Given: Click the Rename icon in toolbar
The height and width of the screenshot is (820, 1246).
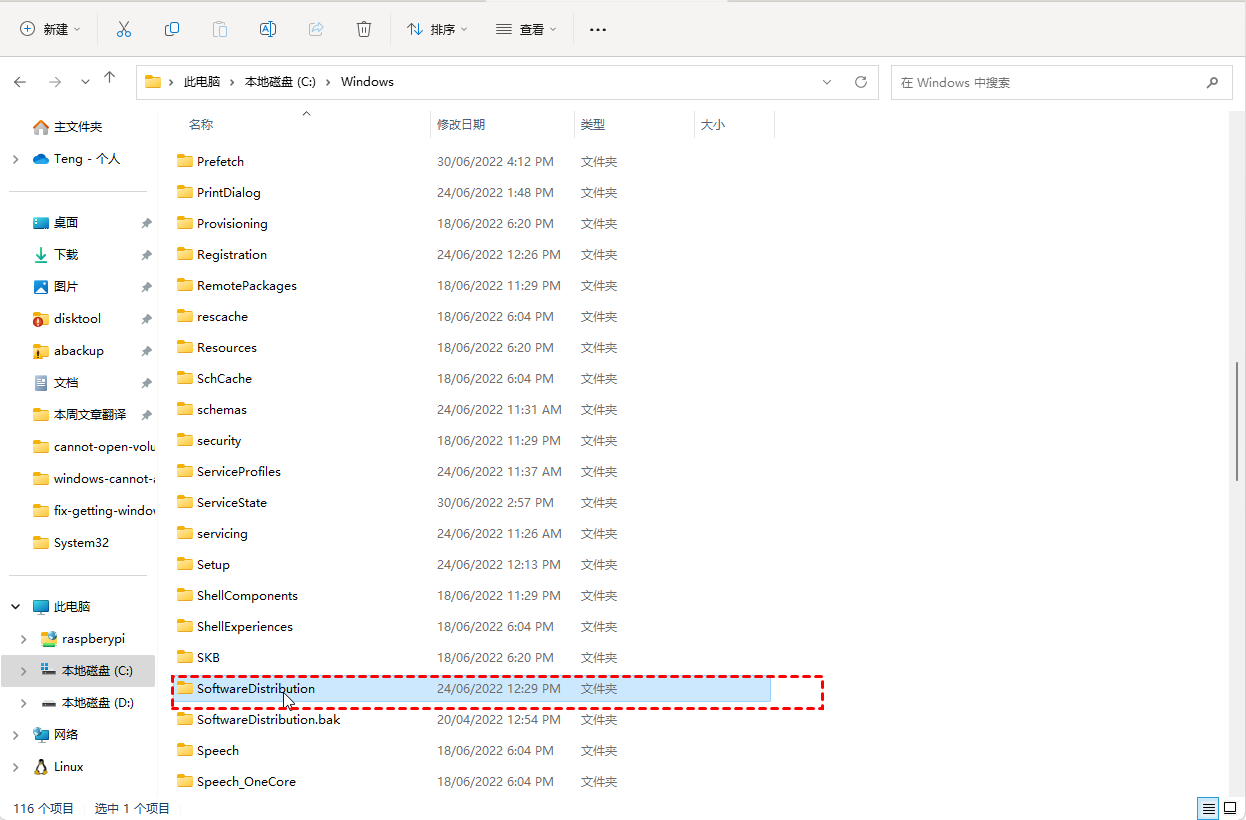Looking at the screenshot, I should [268, 30].
